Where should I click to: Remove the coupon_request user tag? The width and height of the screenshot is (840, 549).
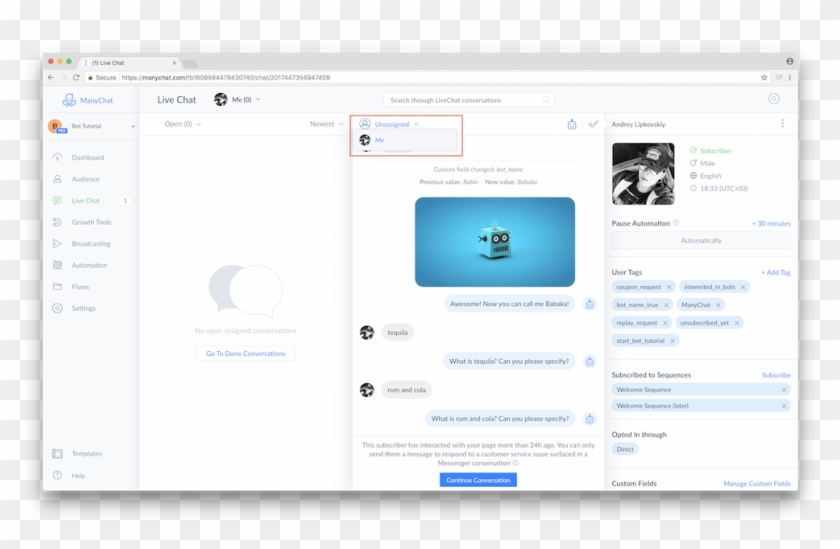669,287
